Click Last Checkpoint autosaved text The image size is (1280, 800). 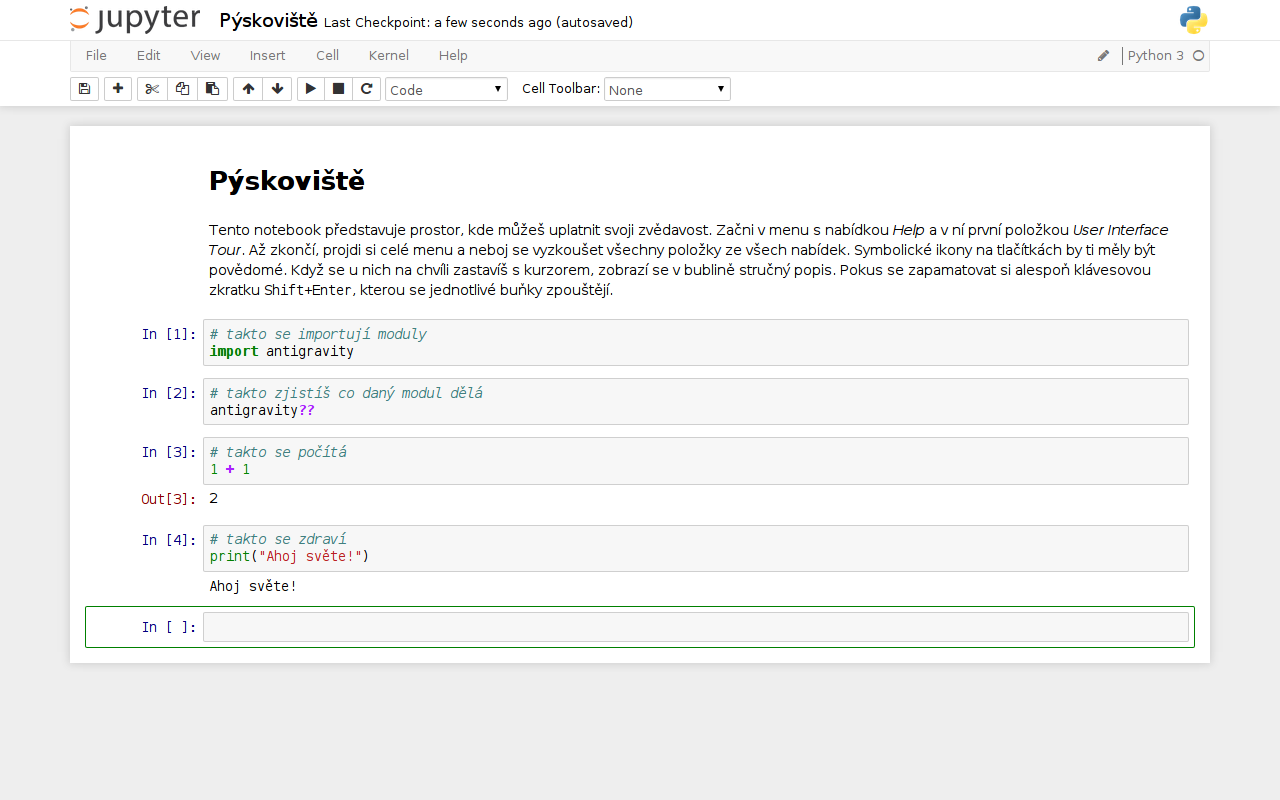point(478,22)
